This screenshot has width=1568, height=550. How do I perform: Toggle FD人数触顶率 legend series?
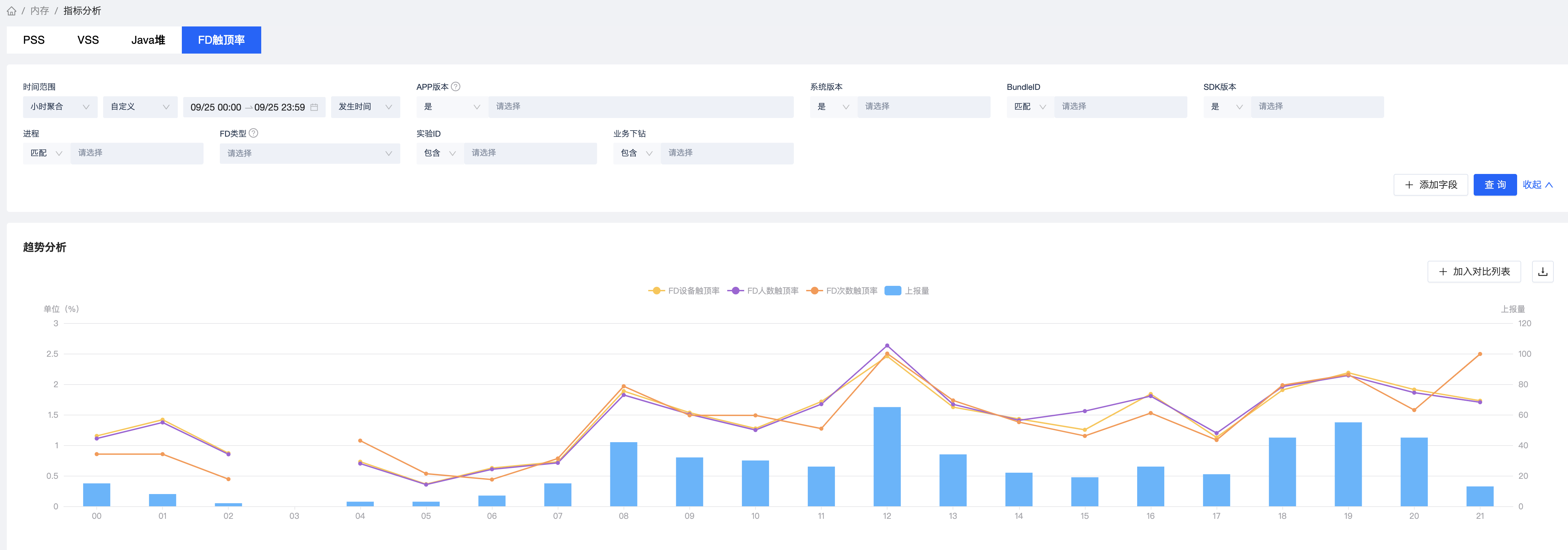tap(763, 291)
